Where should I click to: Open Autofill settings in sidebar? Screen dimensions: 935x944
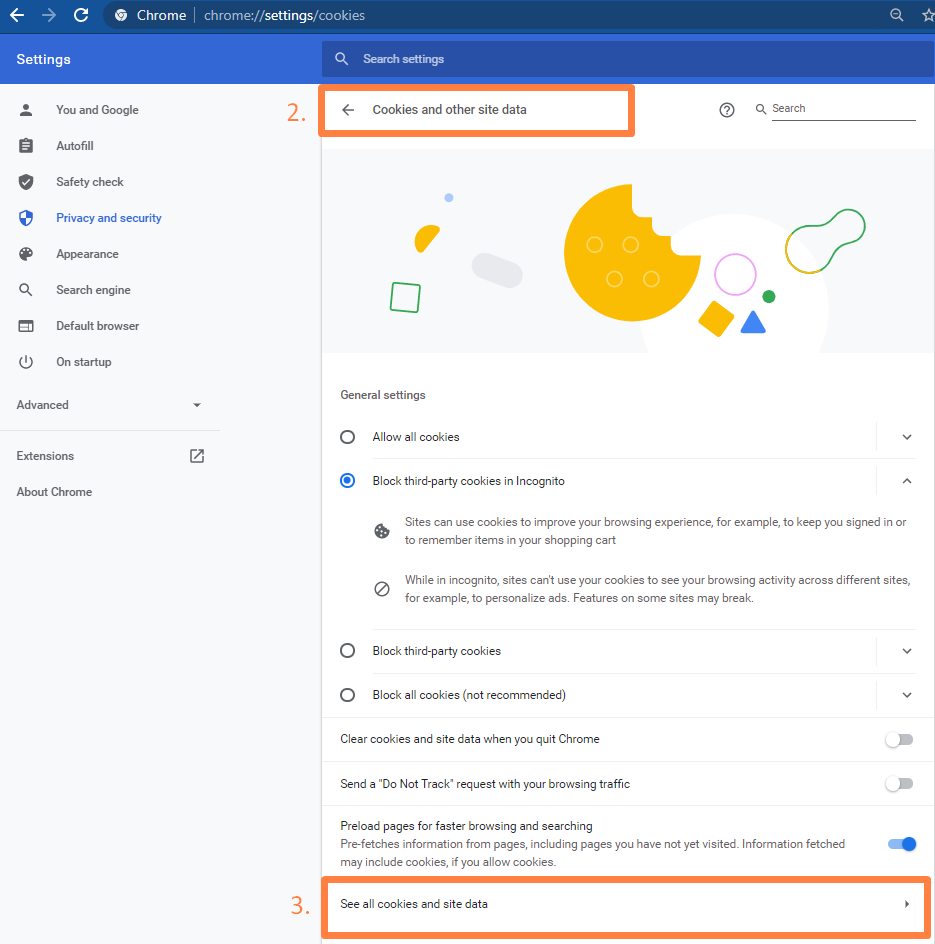pos(75,146)
